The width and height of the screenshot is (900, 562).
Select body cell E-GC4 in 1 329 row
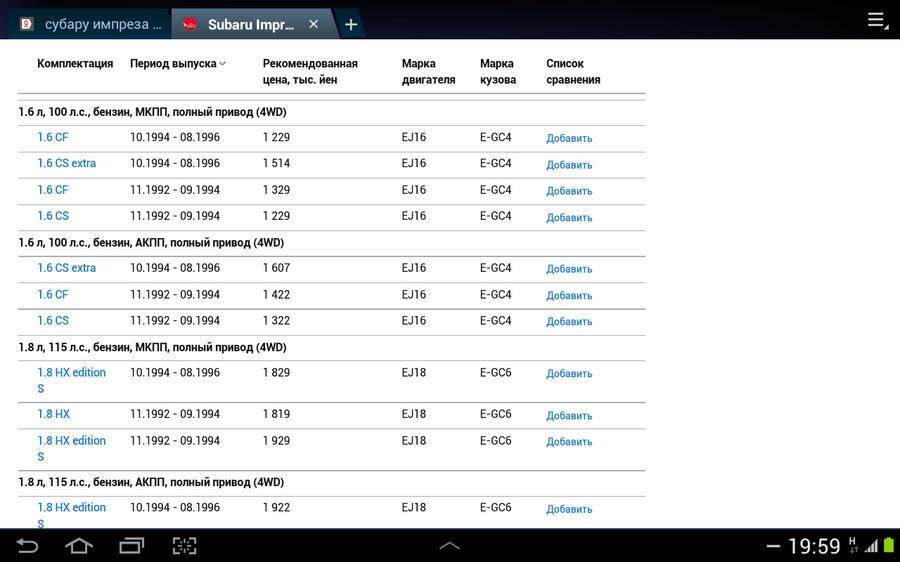pos(495,189)
